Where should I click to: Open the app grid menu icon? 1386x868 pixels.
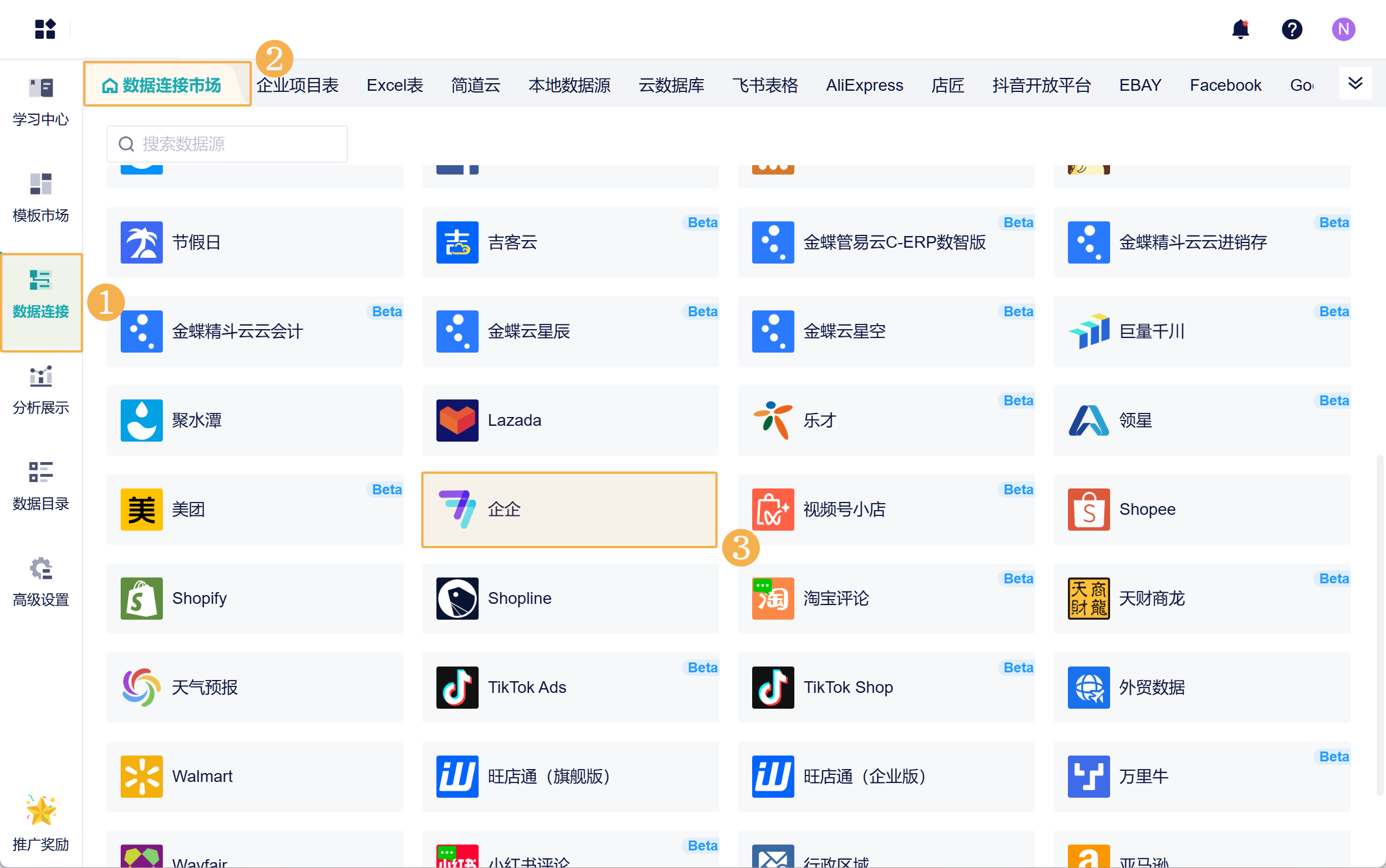[45, 29]
